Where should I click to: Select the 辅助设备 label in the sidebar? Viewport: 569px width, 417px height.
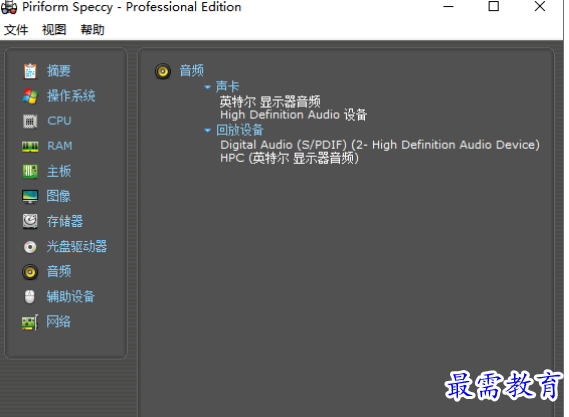point(71,297)
